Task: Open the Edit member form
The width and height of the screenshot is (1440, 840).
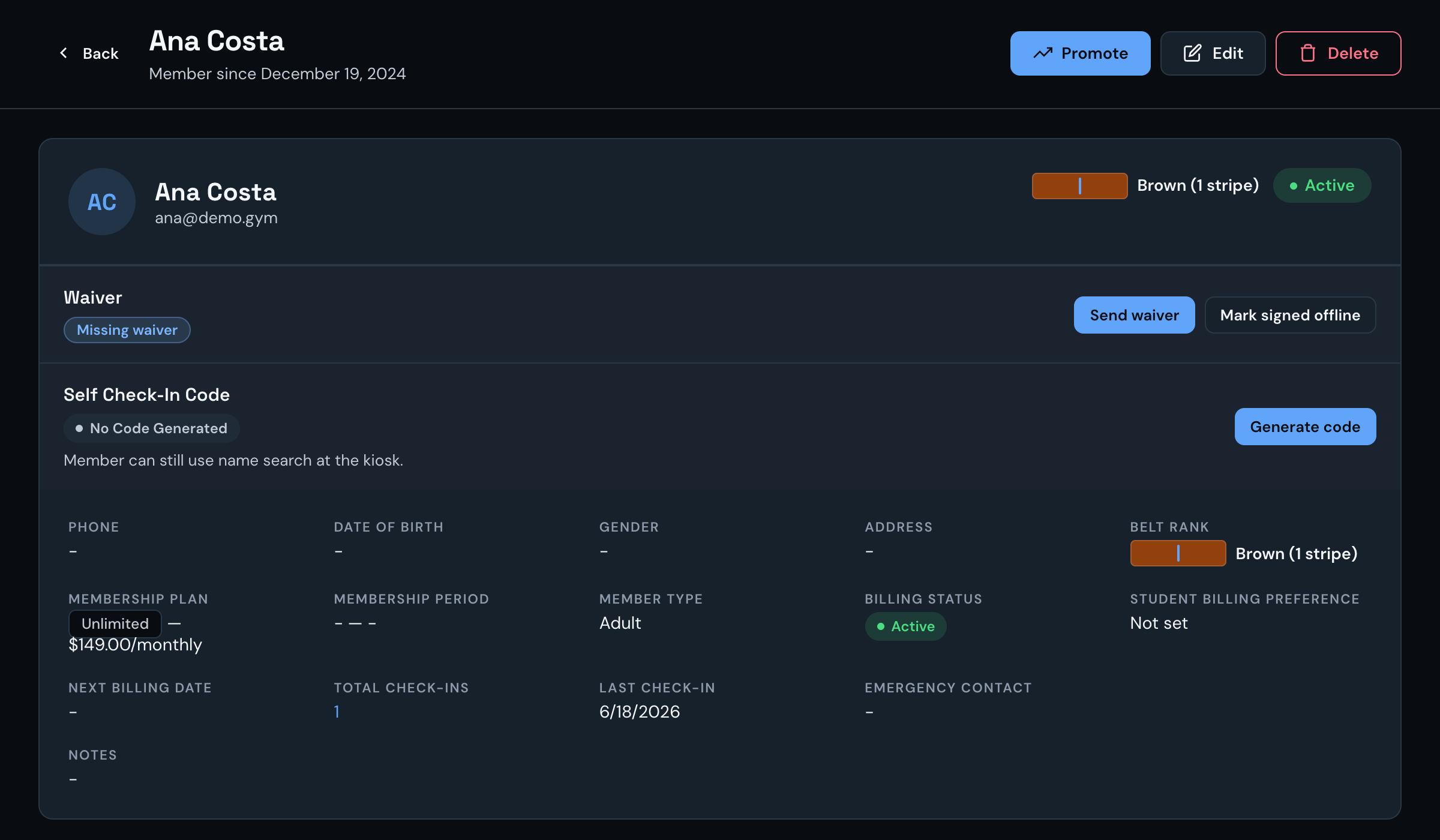Action: click(1213, 53)
